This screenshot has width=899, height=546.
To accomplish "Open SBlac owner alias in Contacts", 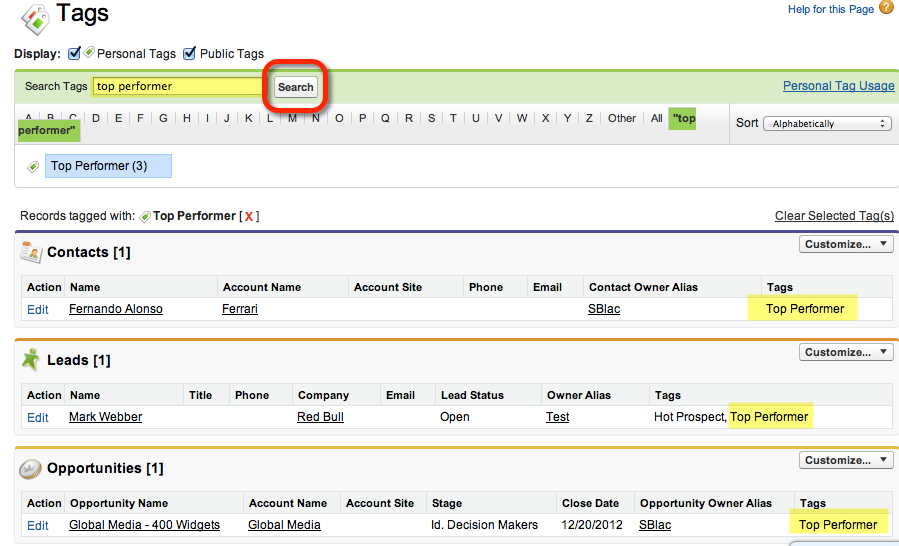I will (x=604, y=309).
